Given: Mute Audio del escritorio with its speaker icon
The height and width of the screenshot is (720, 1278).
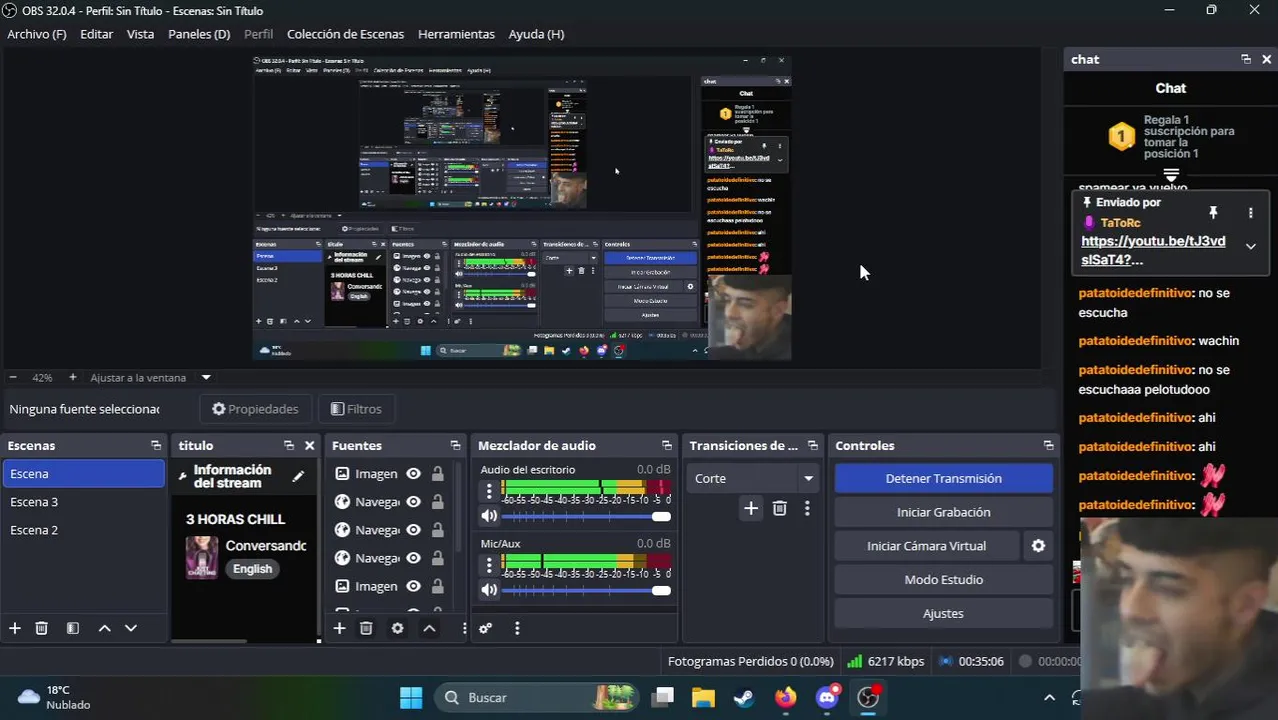Looking at the screenshot, I should click(489, 516).
